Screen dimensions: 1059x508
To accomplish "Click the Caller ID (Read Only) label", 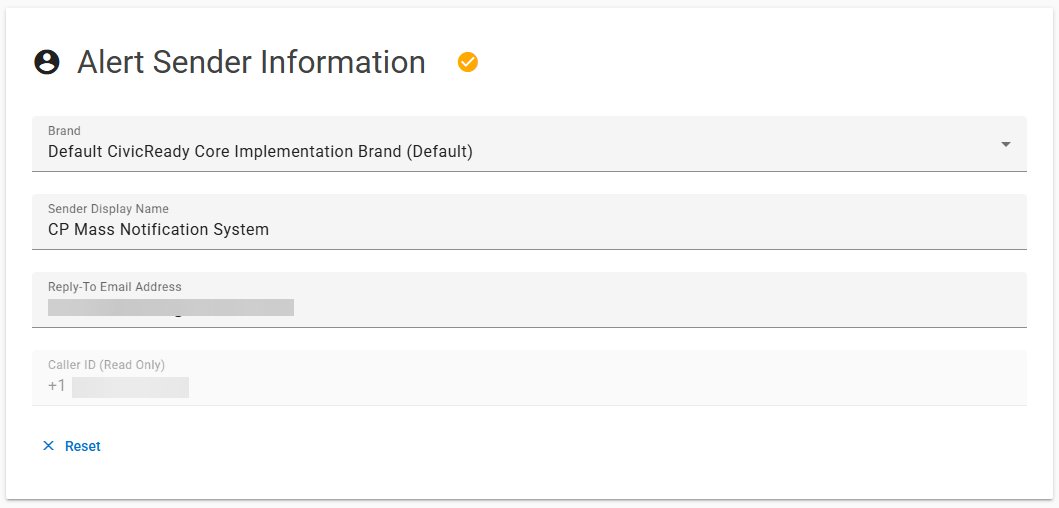I will coord(107,365).
